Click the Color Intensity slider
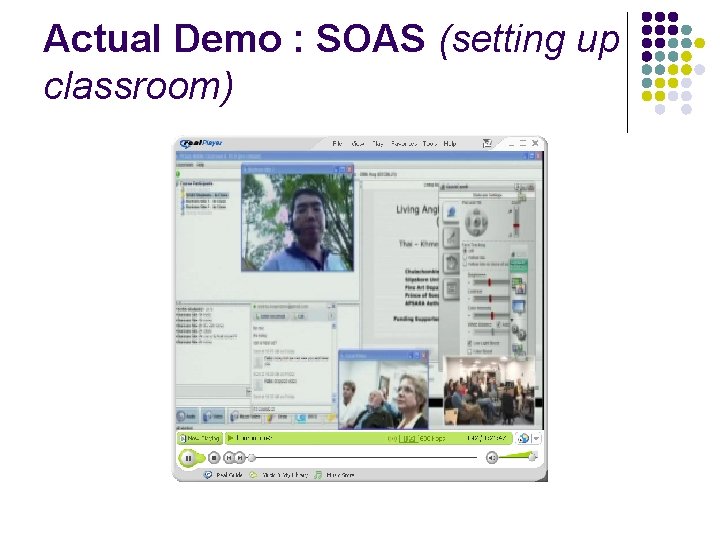720x540 pixels. [x=490, y=315]
